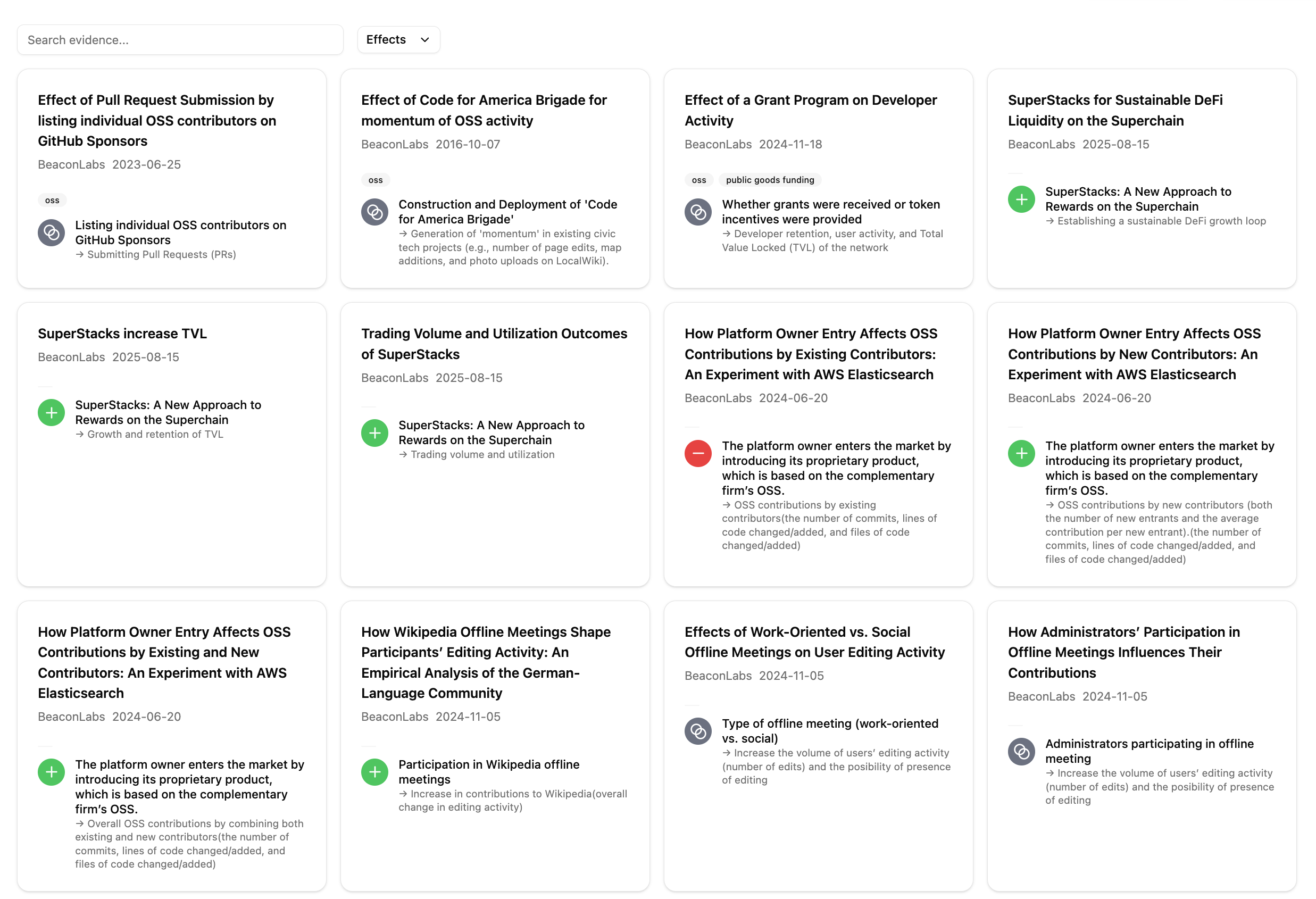Click green plus icon on Wikipedia Offline Meetings card
This screenshot has height=899, width=1316.
374,772
